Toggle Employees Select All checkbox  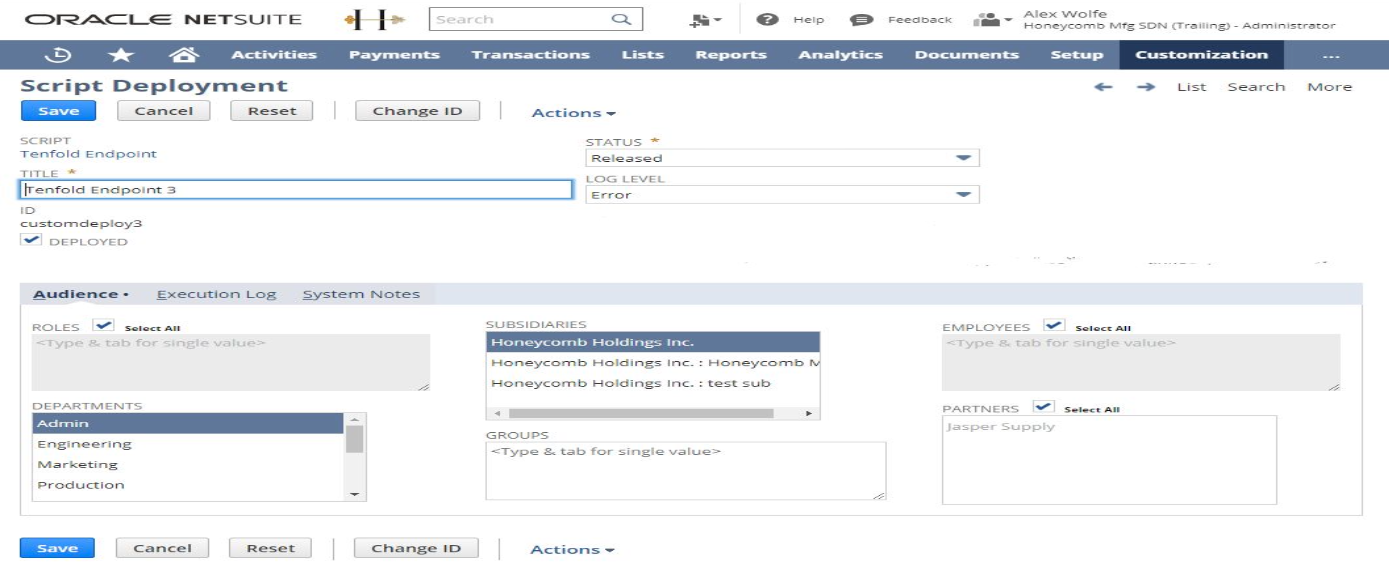1054,326
